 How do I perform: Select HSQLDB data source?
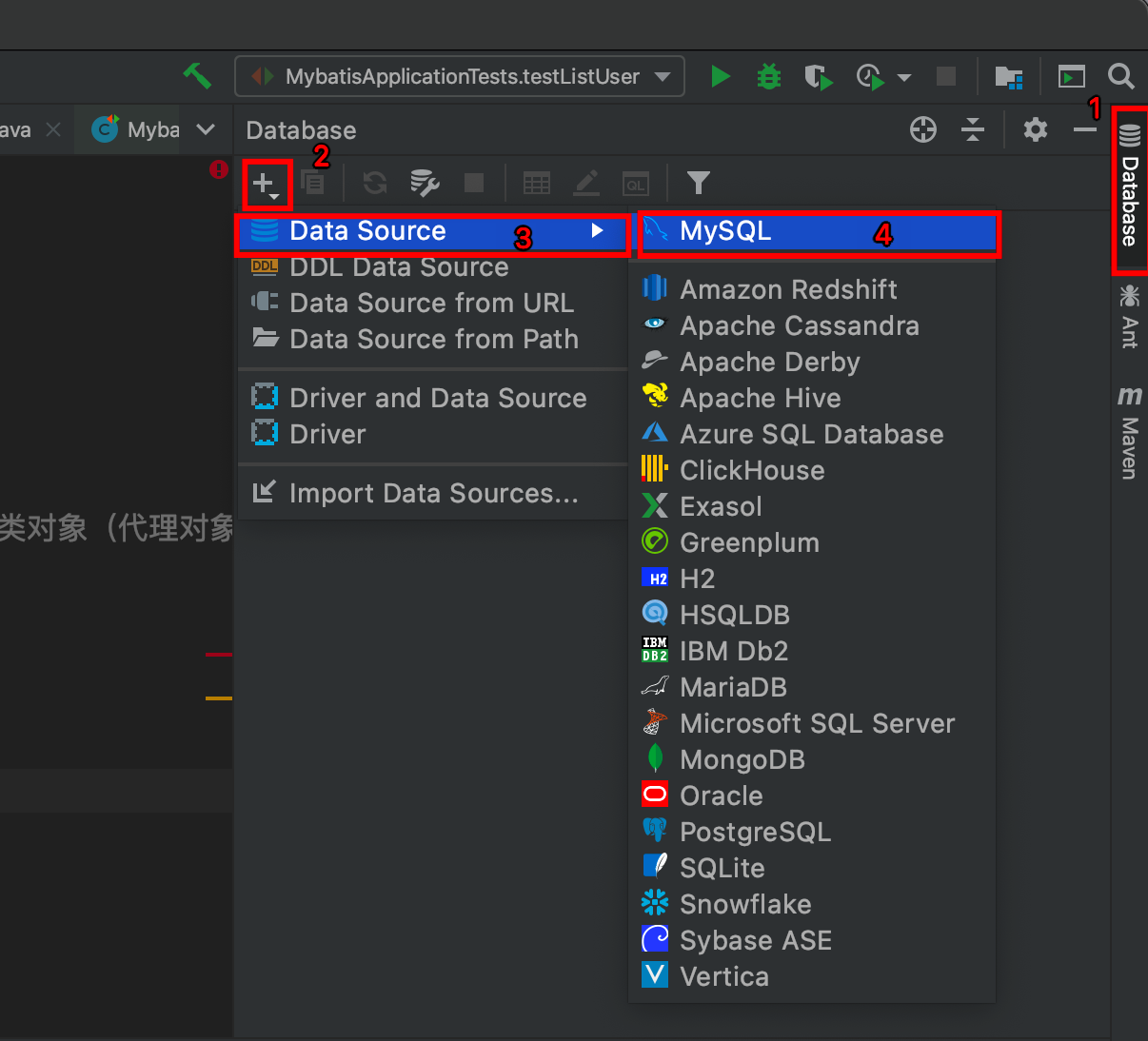click(812, 616)
